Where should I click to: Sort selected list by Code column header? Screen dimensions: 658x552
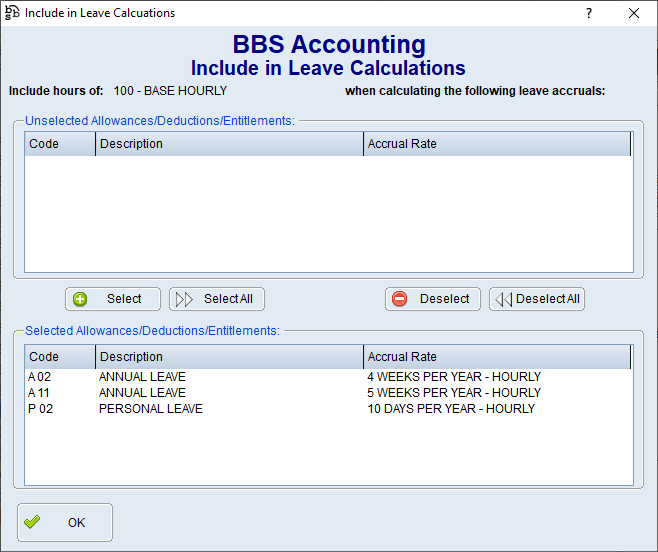coord(60,357)
